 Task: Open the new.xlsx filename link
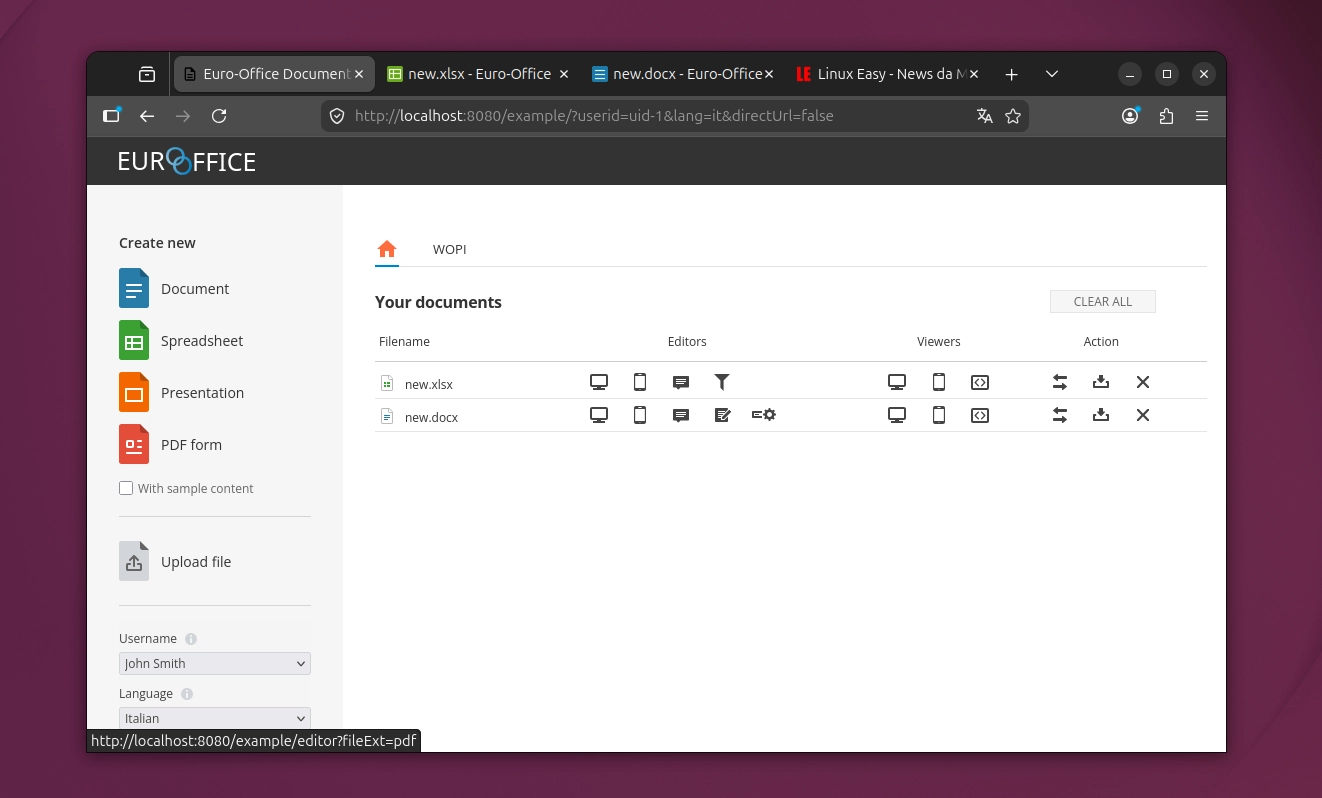coord(429,384)
